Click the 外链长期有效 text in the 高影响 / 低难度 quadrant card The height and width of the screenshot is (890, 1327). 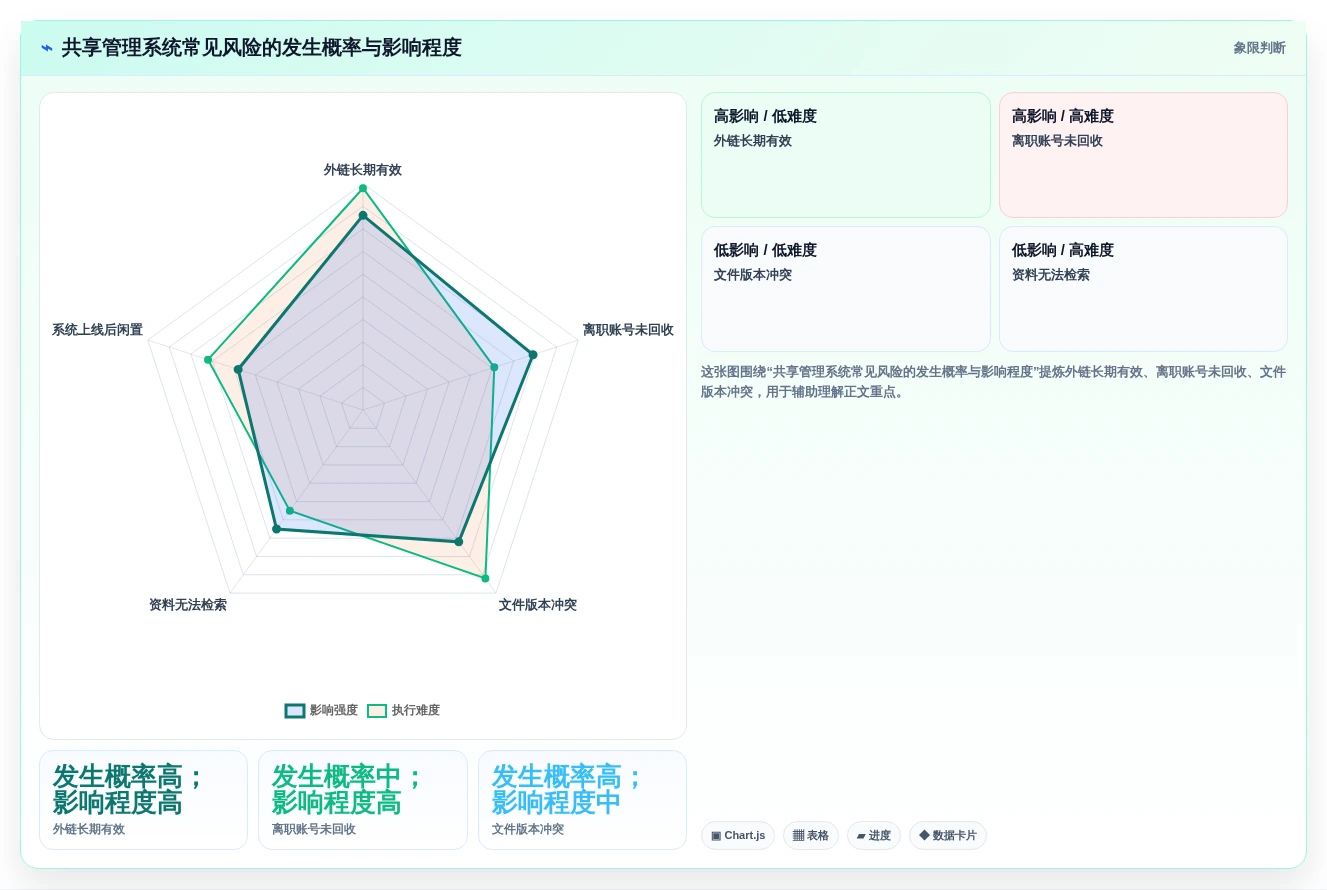click(x=753, y=142)
